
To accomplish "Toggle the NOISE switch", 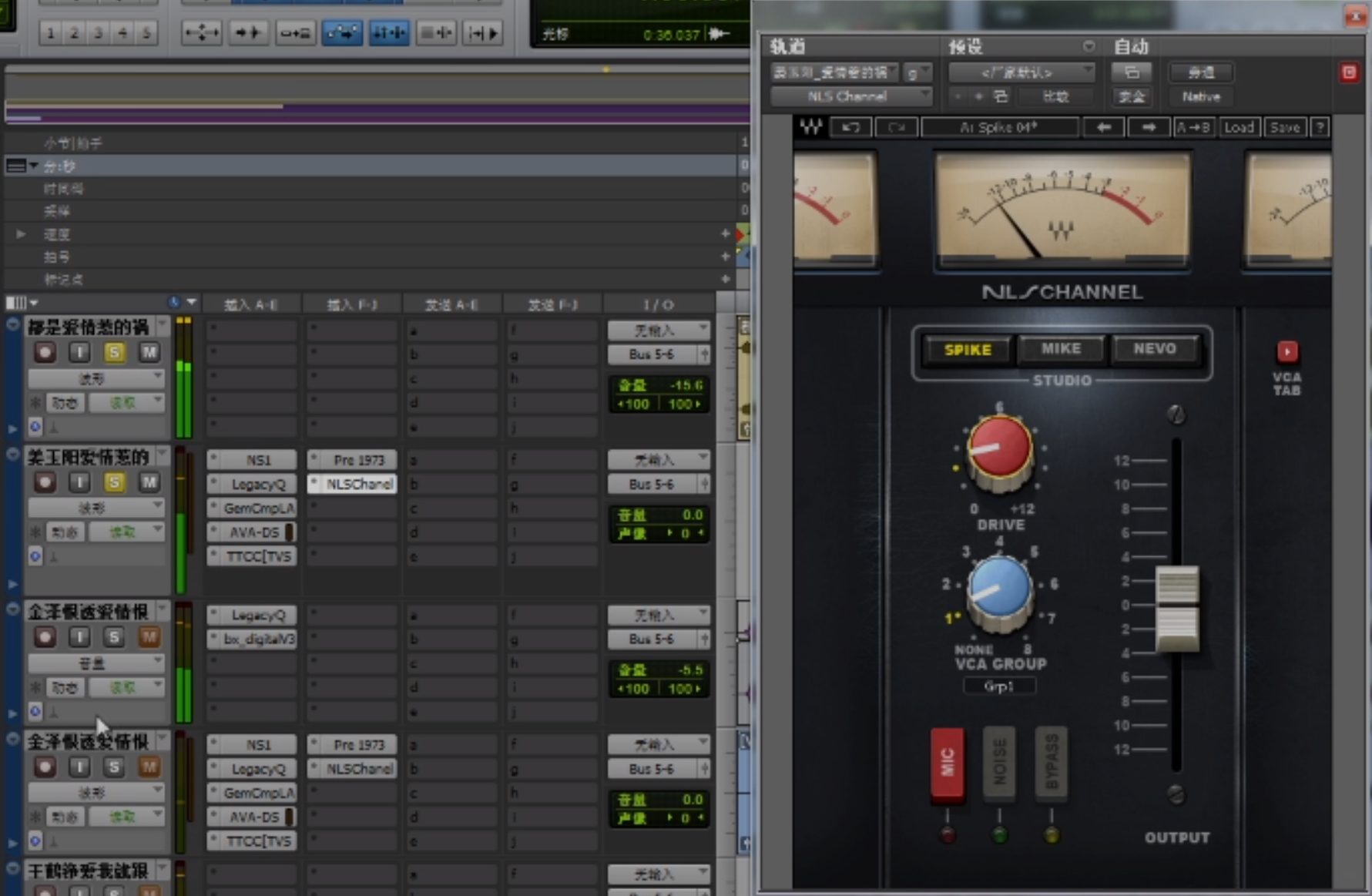I will [999, 762].
